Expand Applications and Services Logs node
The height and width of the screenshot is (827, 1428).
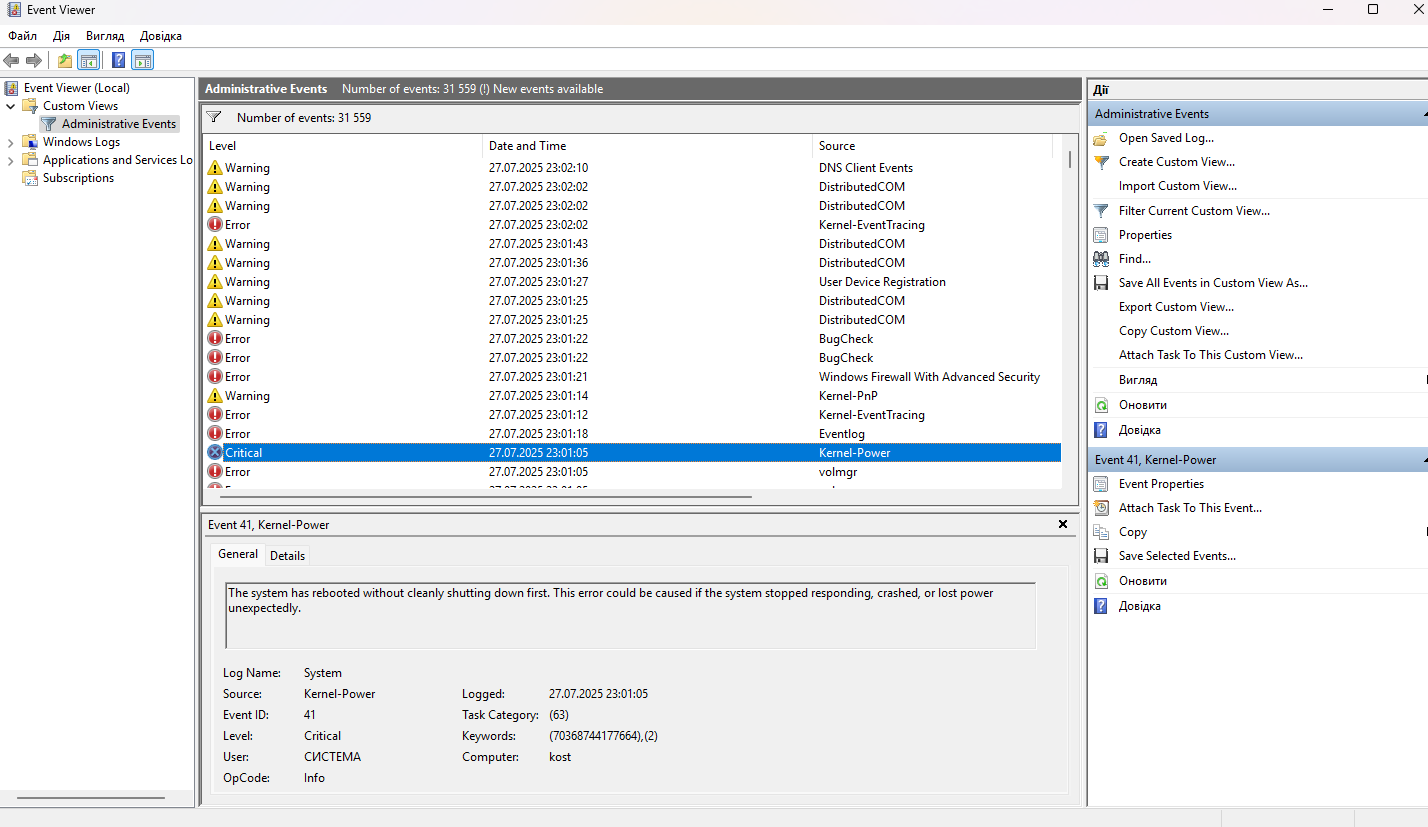click(11, 160)
